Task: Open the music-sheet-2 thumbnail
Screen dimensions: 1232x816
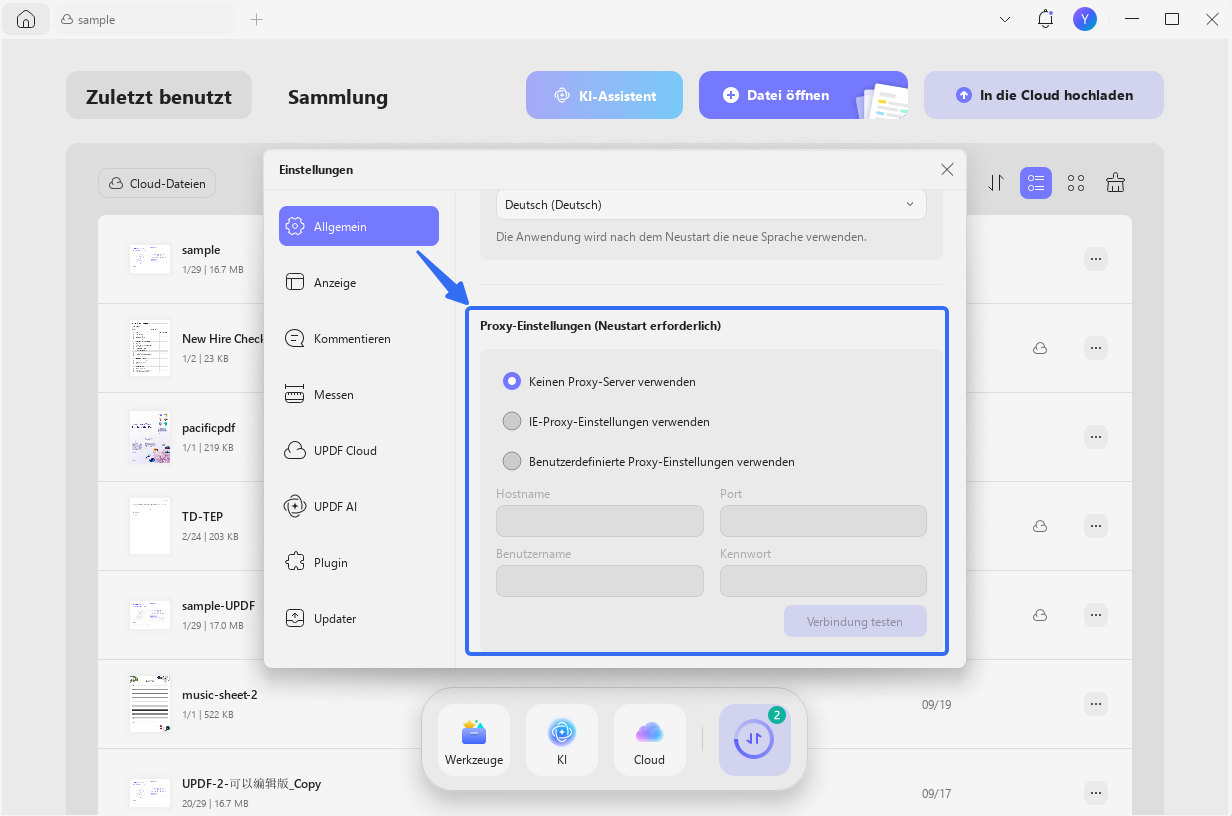Action: [x=150, y=704]
